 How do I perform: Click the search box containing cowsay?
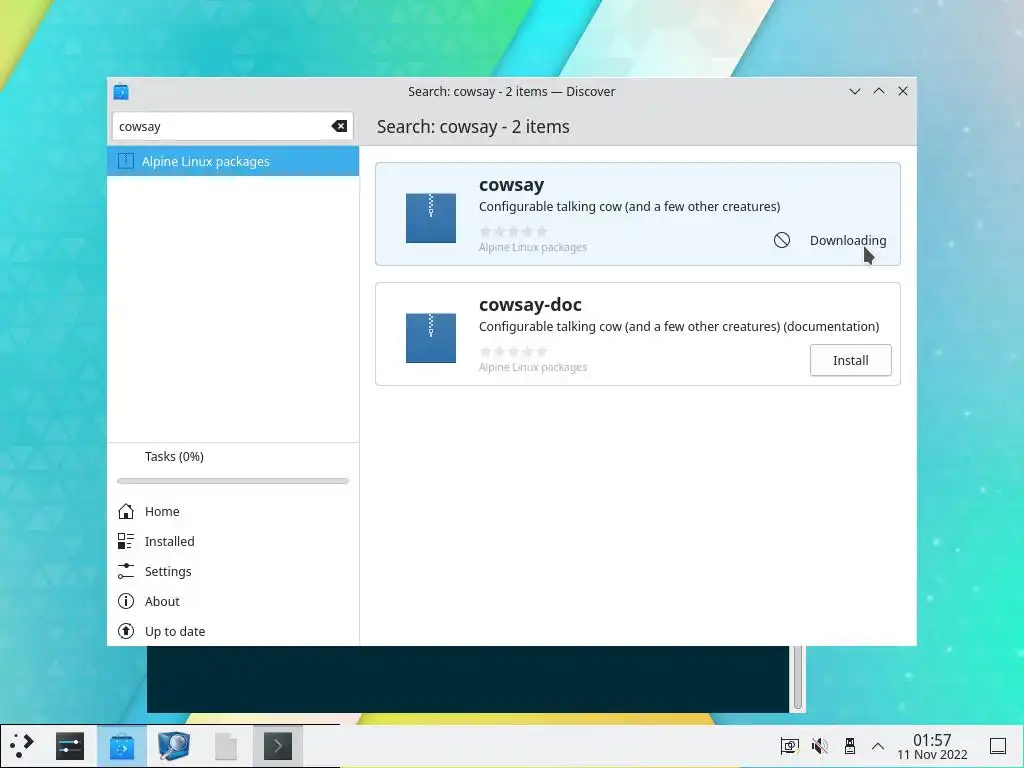coord(232,126)
